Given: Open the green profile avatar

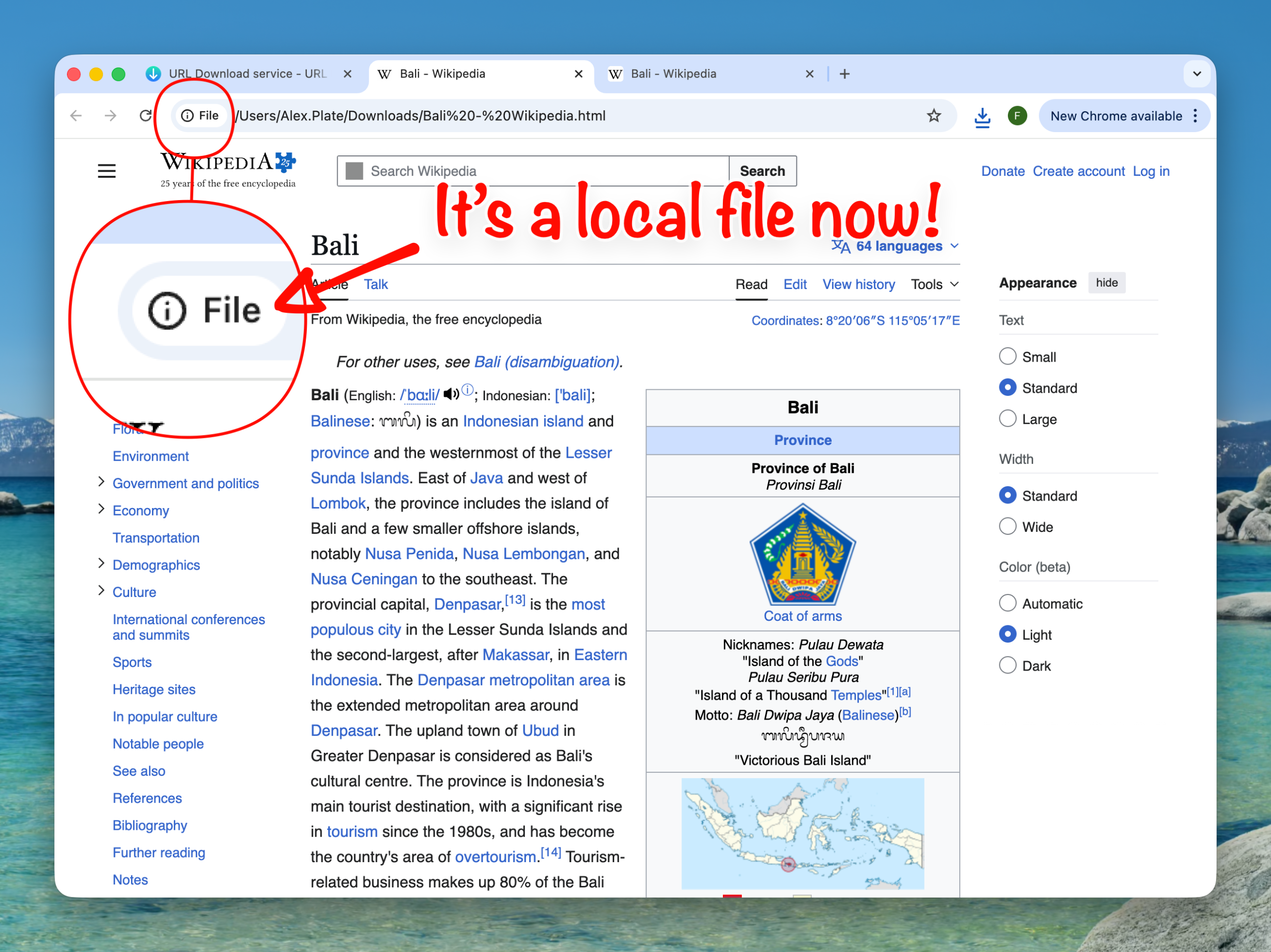Looking at the screenshot, I should pos(1017,116).
